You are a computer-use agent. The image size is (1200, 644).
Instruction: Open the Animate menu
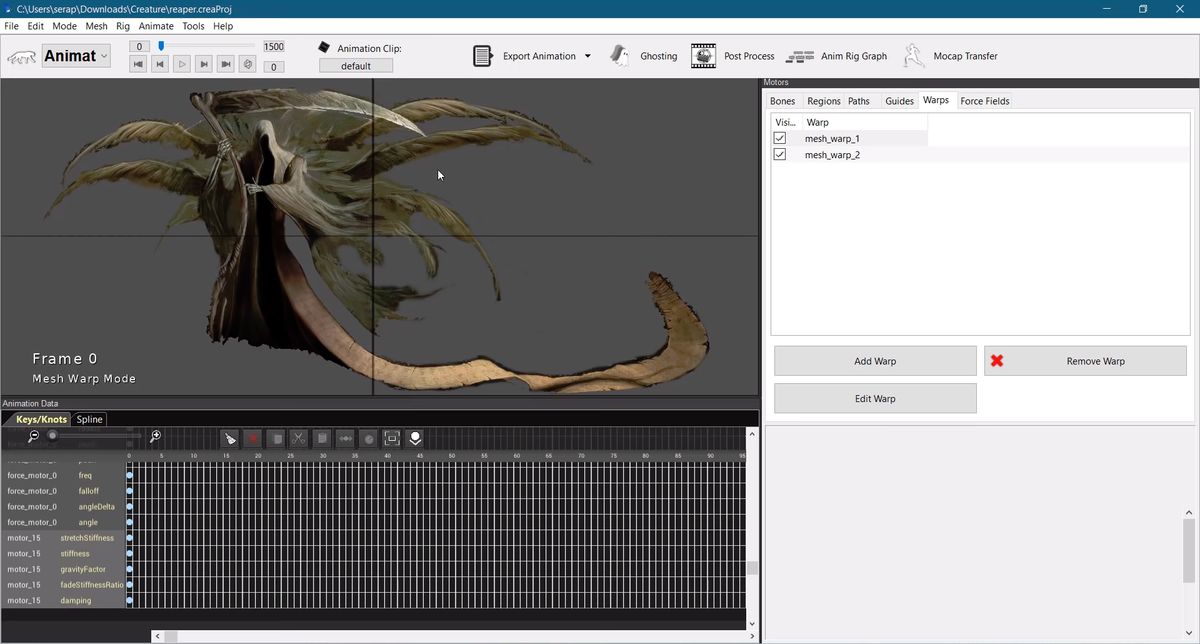(x=155, y=26)
